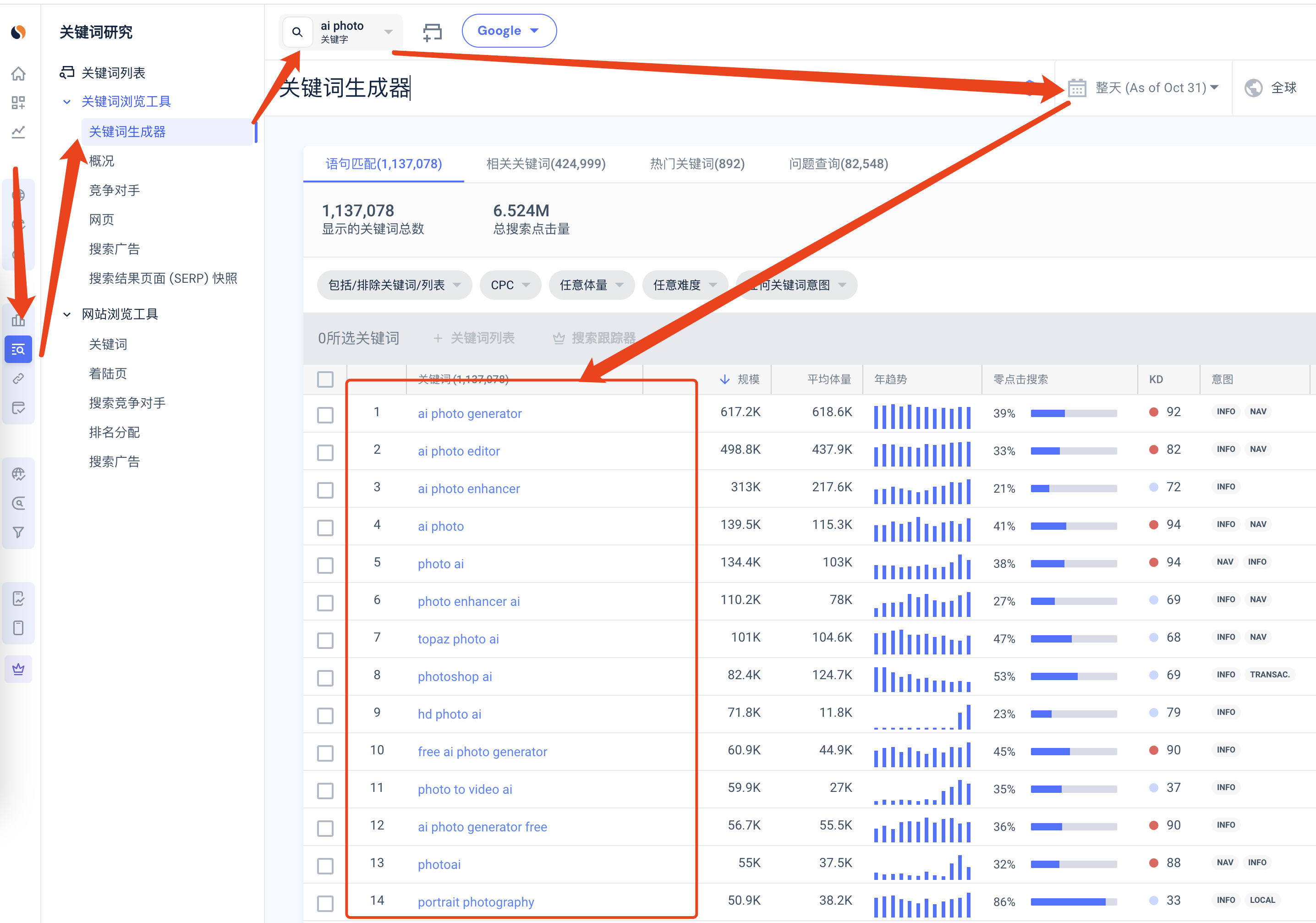Click the mobile device icon in sidebar
Image resolution: width=1316 pixels, height=923 pixels.
click(18, 628)
